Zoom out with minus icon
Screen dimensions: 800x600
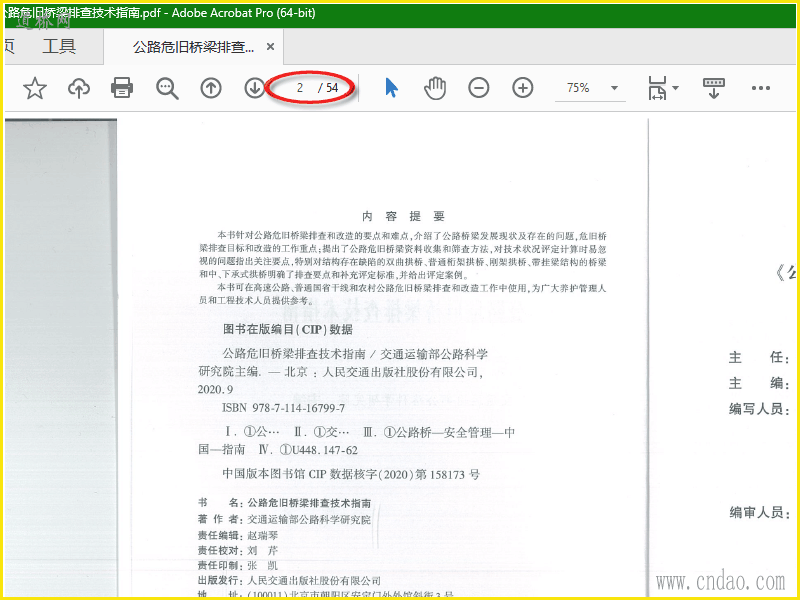pyautogui.click(x=479, y=88)
